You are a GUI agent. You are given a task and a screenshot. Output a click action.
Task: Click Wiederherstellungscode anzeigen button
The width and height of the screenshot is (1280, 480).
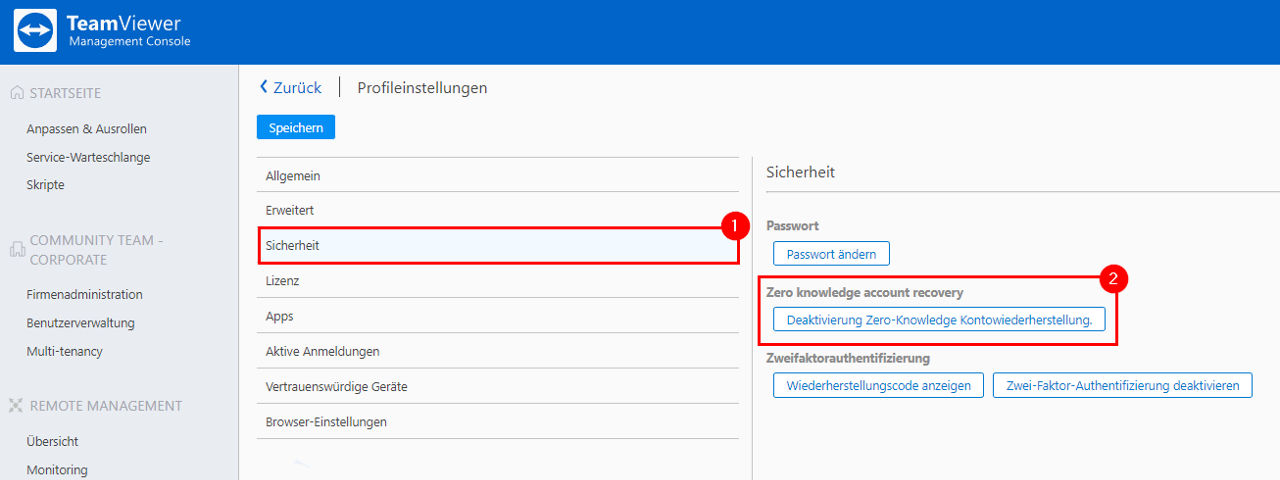click(x=878, y=385)
